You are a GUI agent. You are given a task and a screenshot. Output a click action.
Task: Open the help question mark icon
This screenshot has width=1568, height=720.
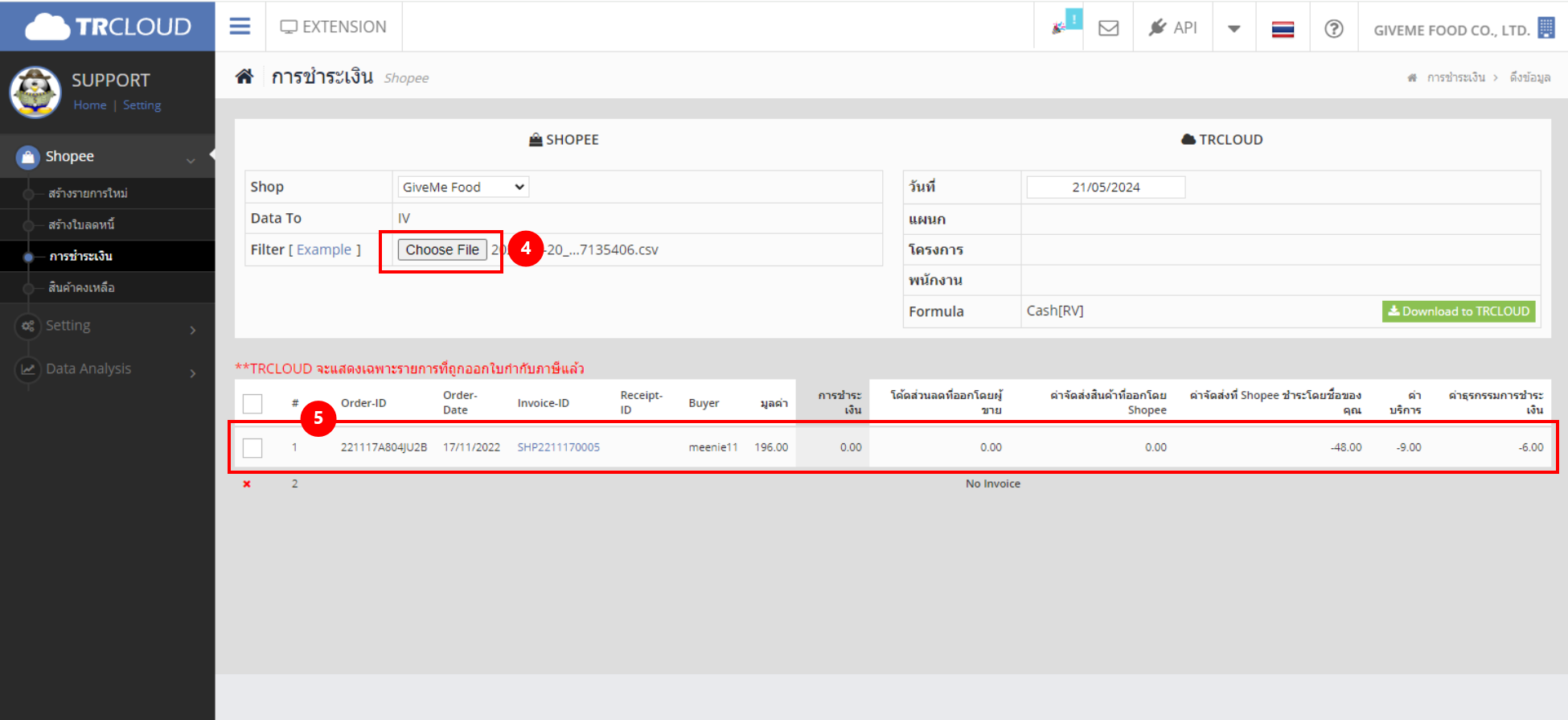1334,29
